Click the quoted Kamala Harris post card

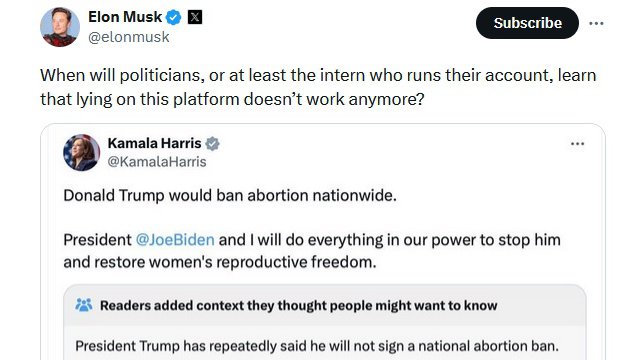(x=323, y=242)
